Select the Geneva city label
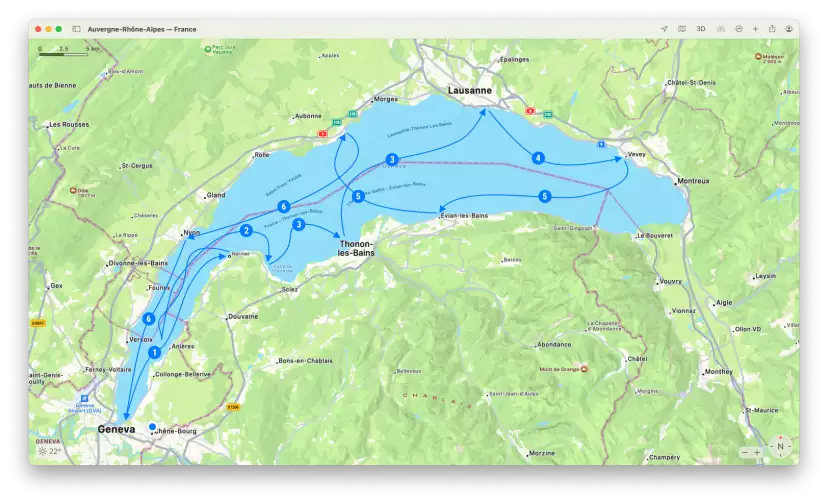The image size is (828, 503). coord(116,429)
